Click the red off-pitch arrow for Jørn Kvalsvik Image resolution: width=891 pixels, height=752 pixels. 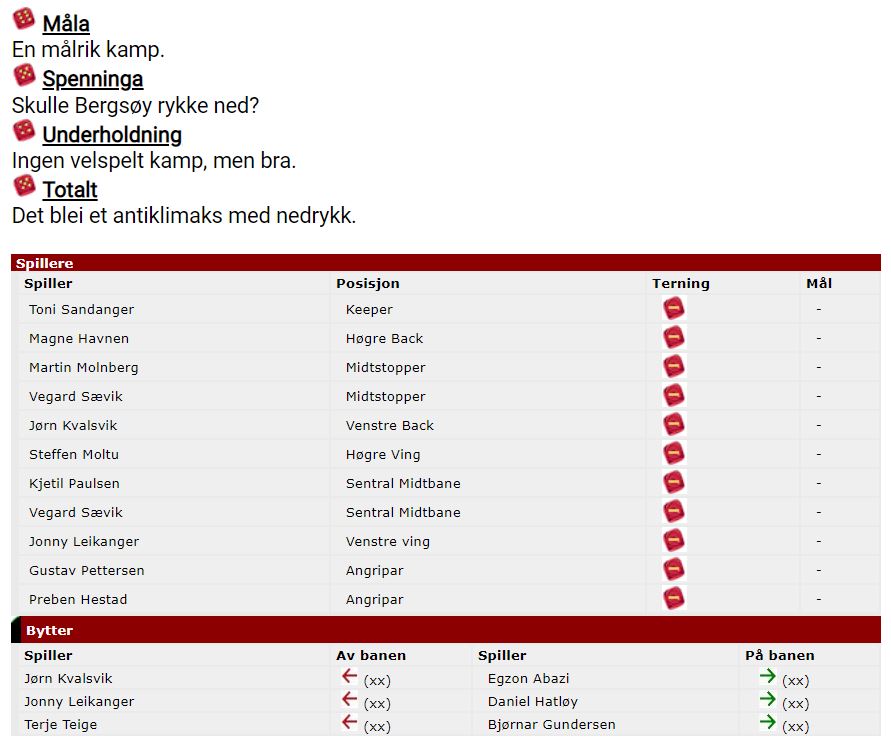coord(349,677)
